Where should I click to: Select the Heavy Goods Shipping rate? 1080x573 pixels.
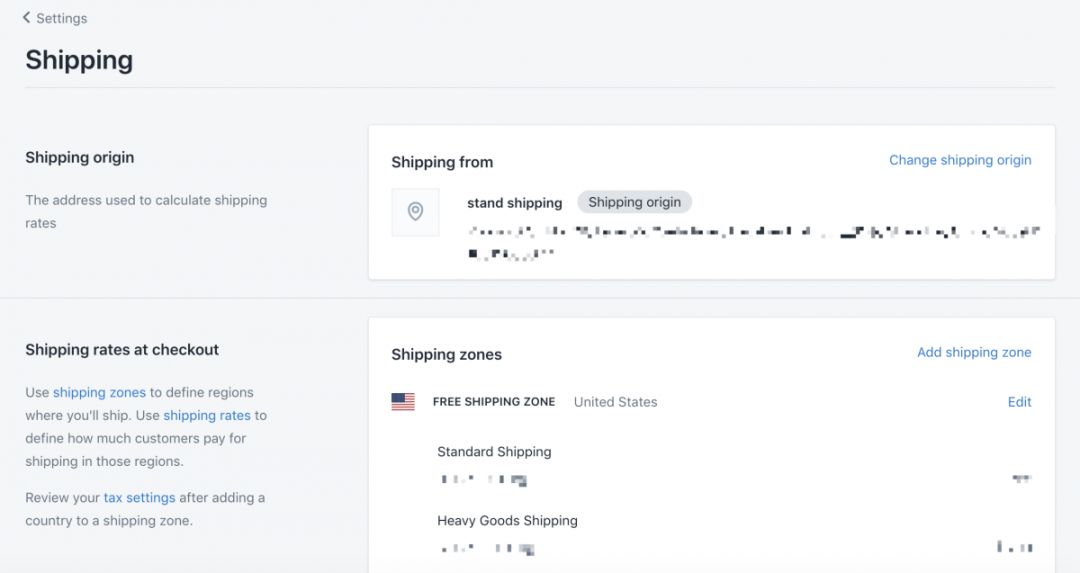[x=507, y=521]
